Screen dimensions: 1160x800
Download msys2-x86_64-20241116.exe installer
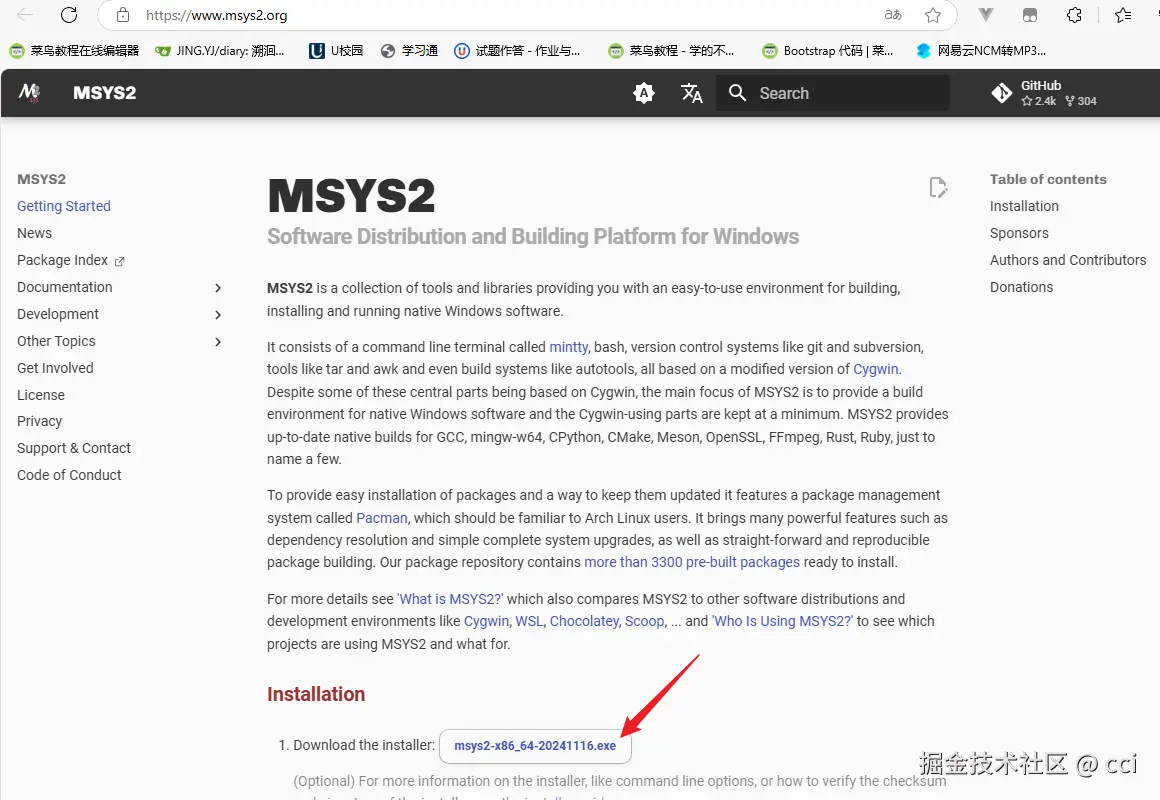(x=535, y=746)
